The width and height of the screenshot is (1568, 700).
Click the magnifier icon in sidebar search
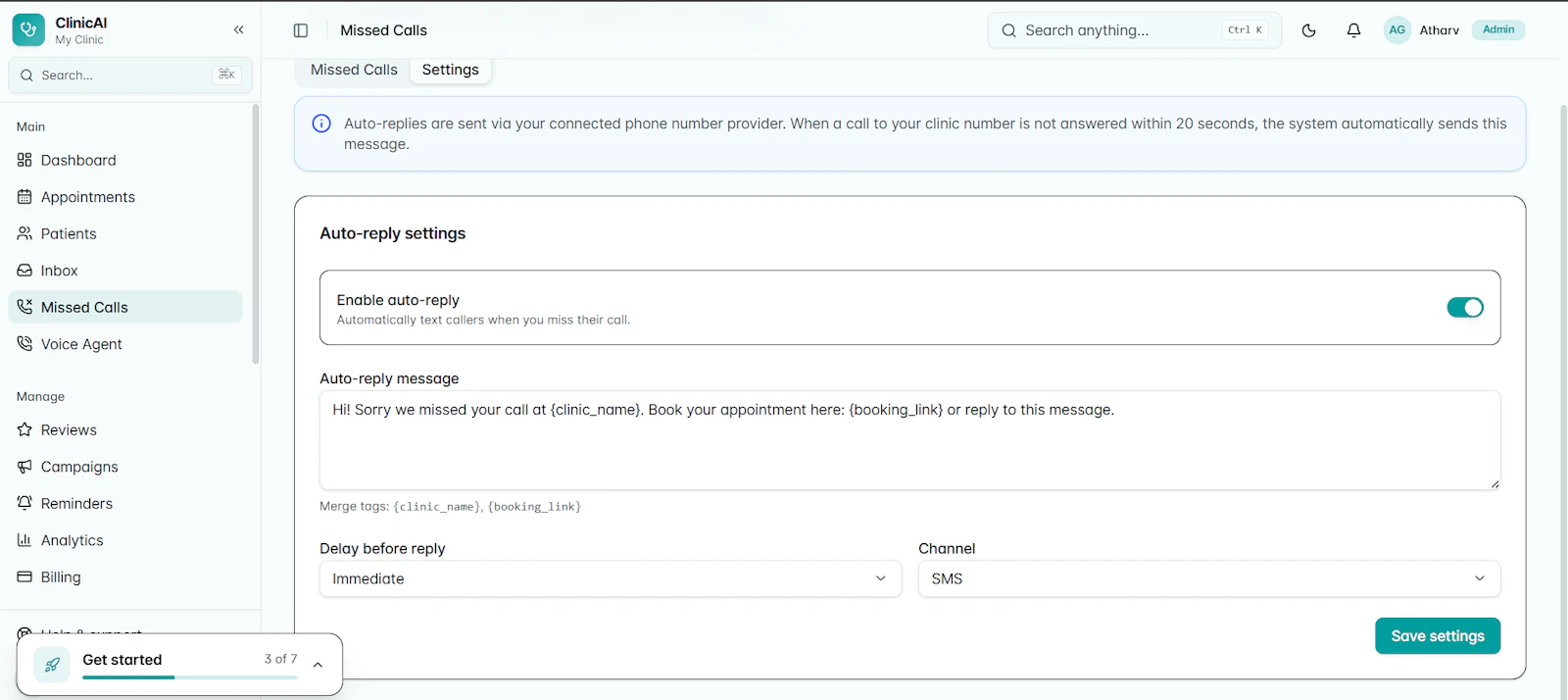coord(26,75)
